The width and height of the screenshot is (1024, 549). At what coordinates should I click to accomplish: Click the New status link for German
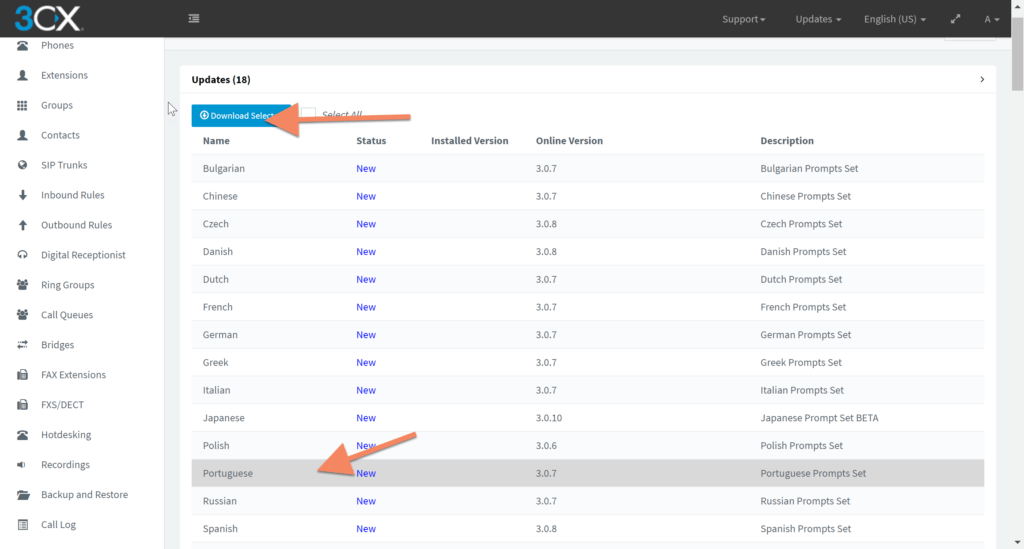pyautogui.click(x=366, y=335)
